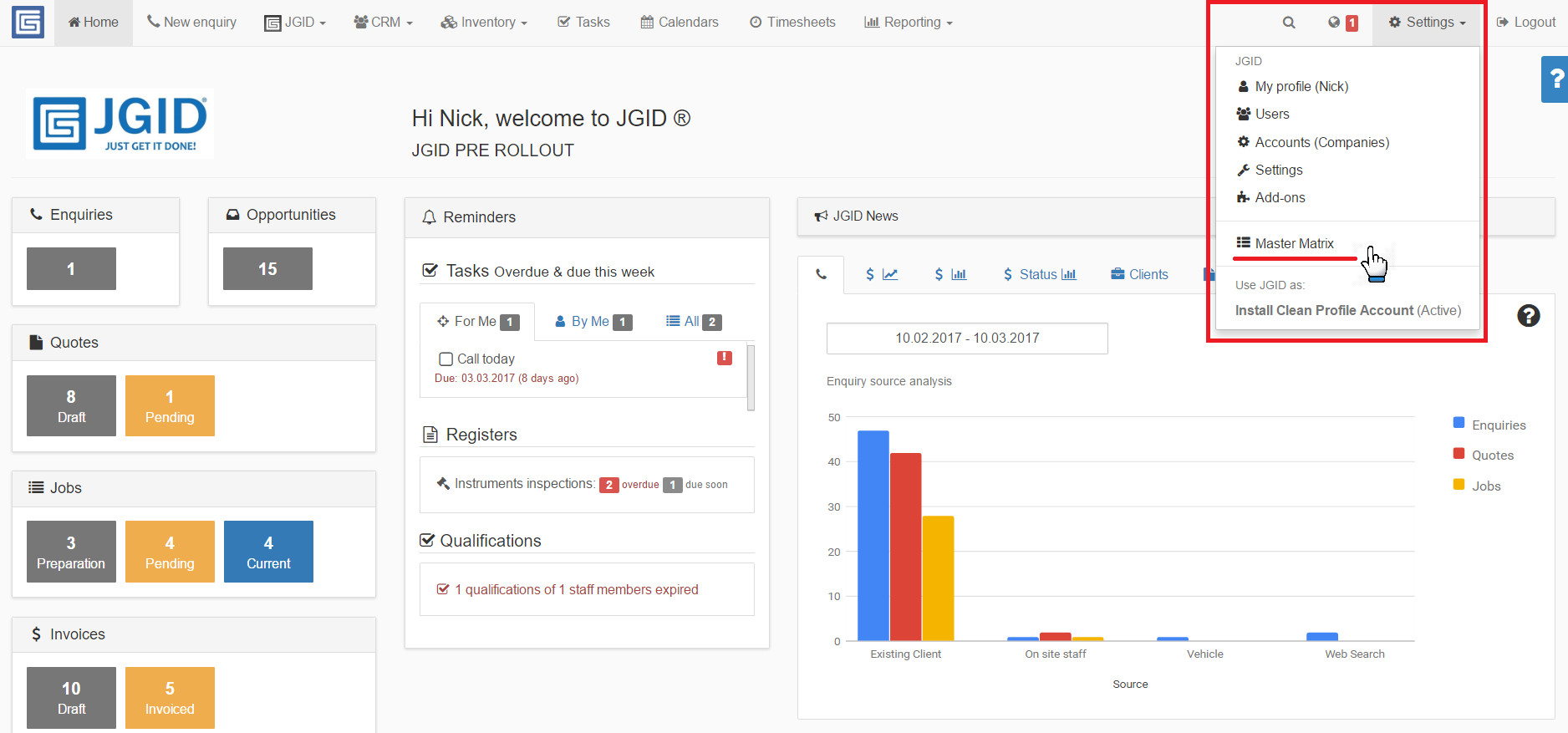Select the Status chart tab

tap(1039, 274)
